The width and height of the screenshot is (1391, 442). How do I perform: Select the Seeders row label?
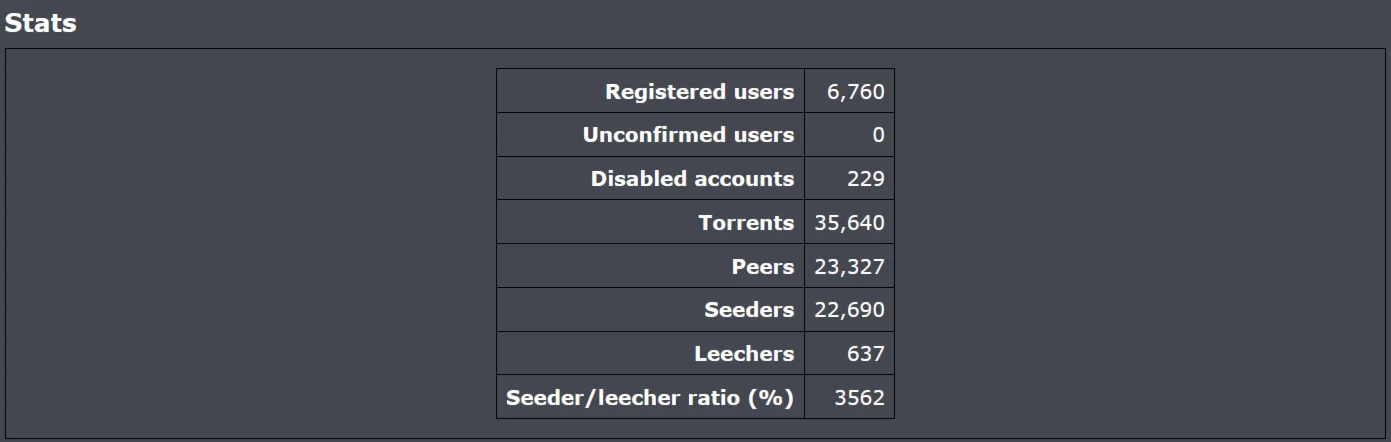tap(749, 310)
